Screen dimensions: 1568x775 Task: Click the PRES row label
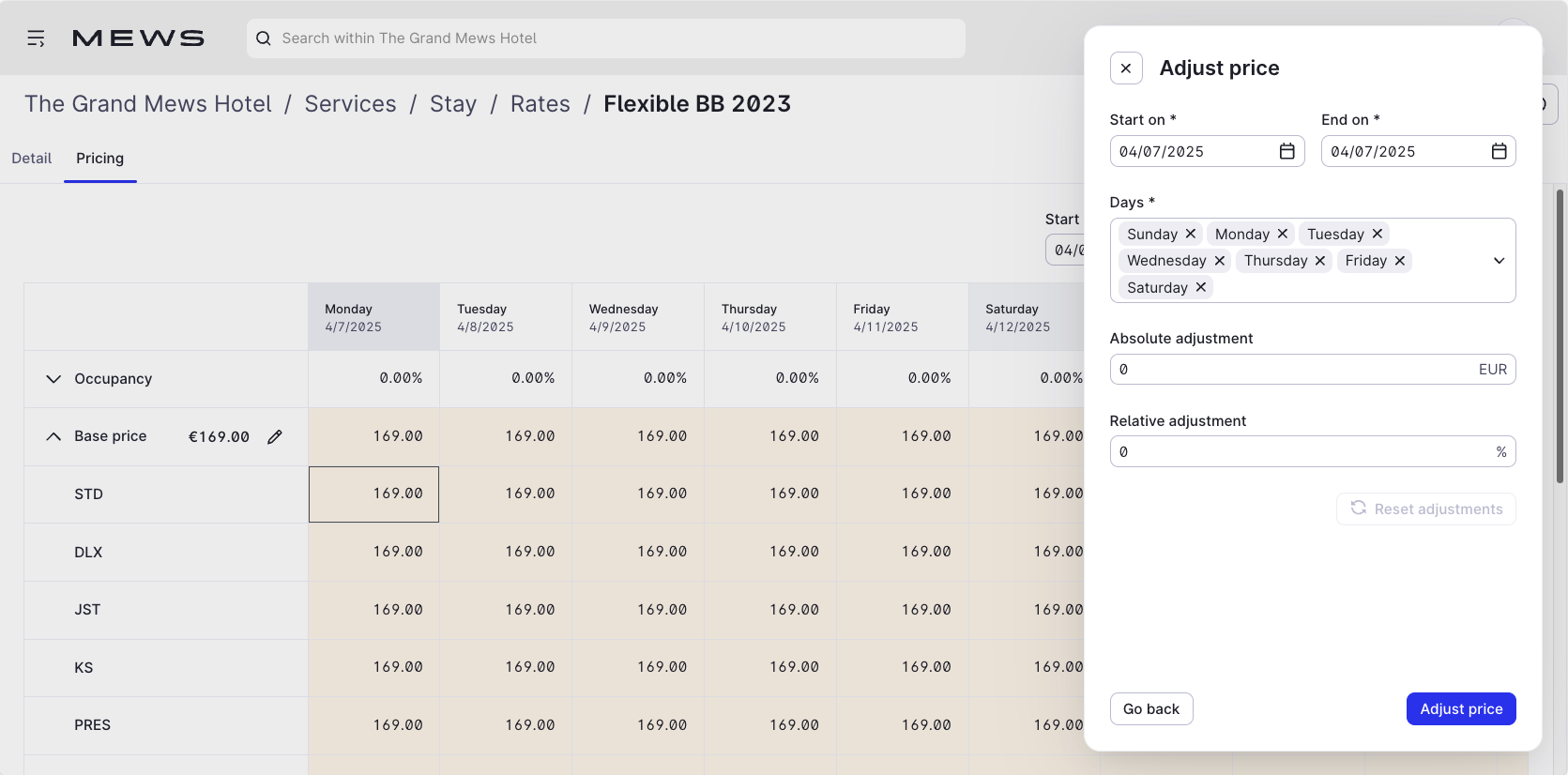point(92,725)
